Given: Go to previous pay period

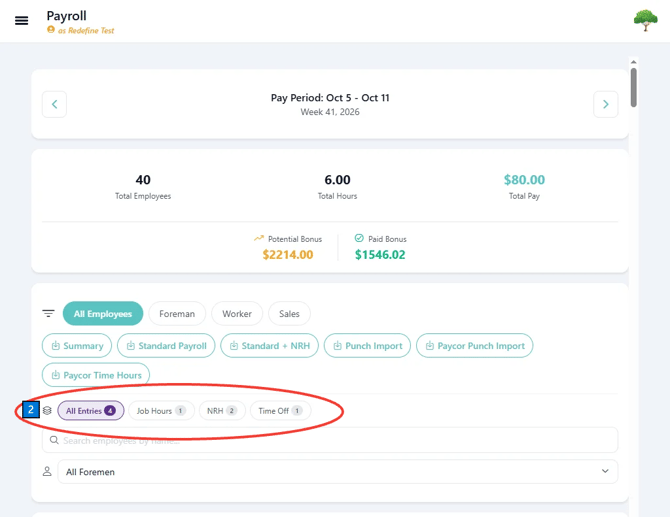Looking at the screenshot, I should tap(54, 104).
